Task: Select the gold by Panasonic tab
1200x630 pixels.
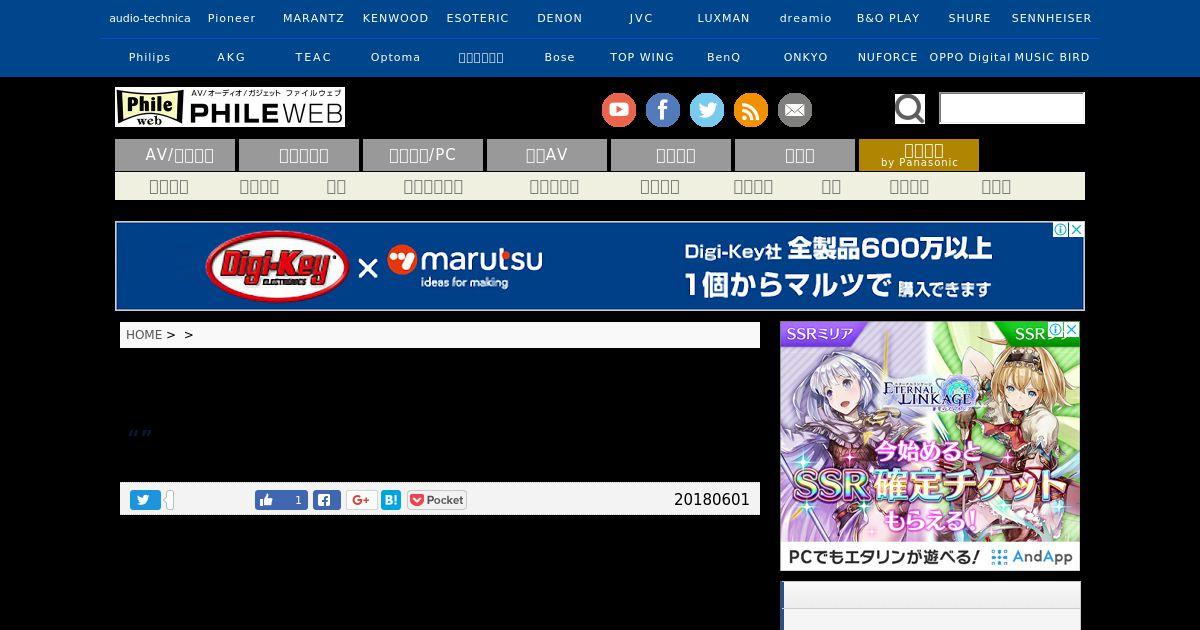Action: pos(919,155)
